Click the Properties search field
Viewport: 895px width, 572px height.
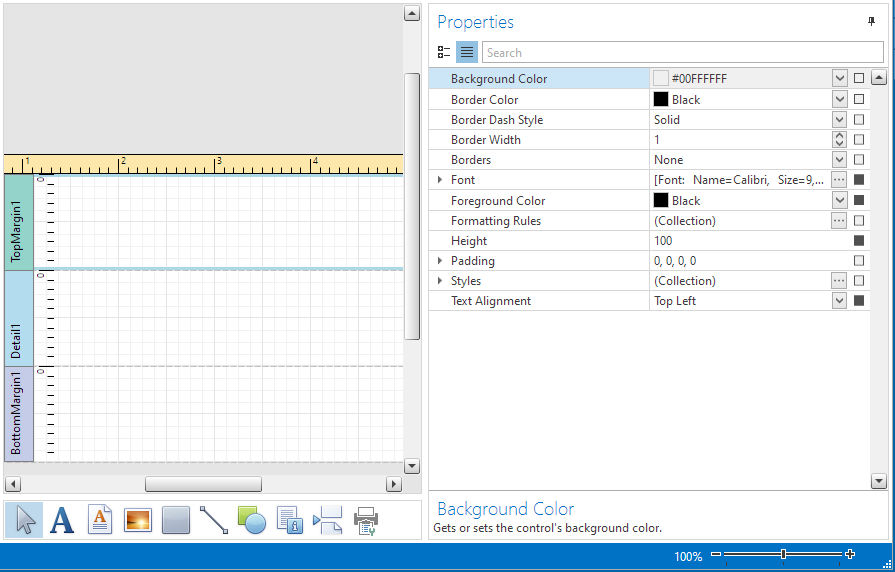coord(682,53)
